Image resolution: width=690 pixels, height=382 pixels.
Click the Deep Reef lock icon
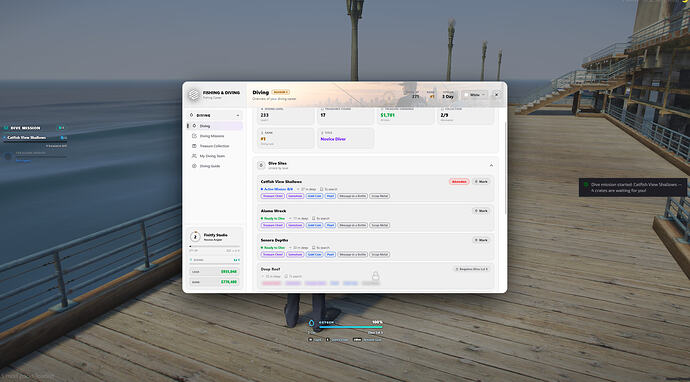coord(375,276)
